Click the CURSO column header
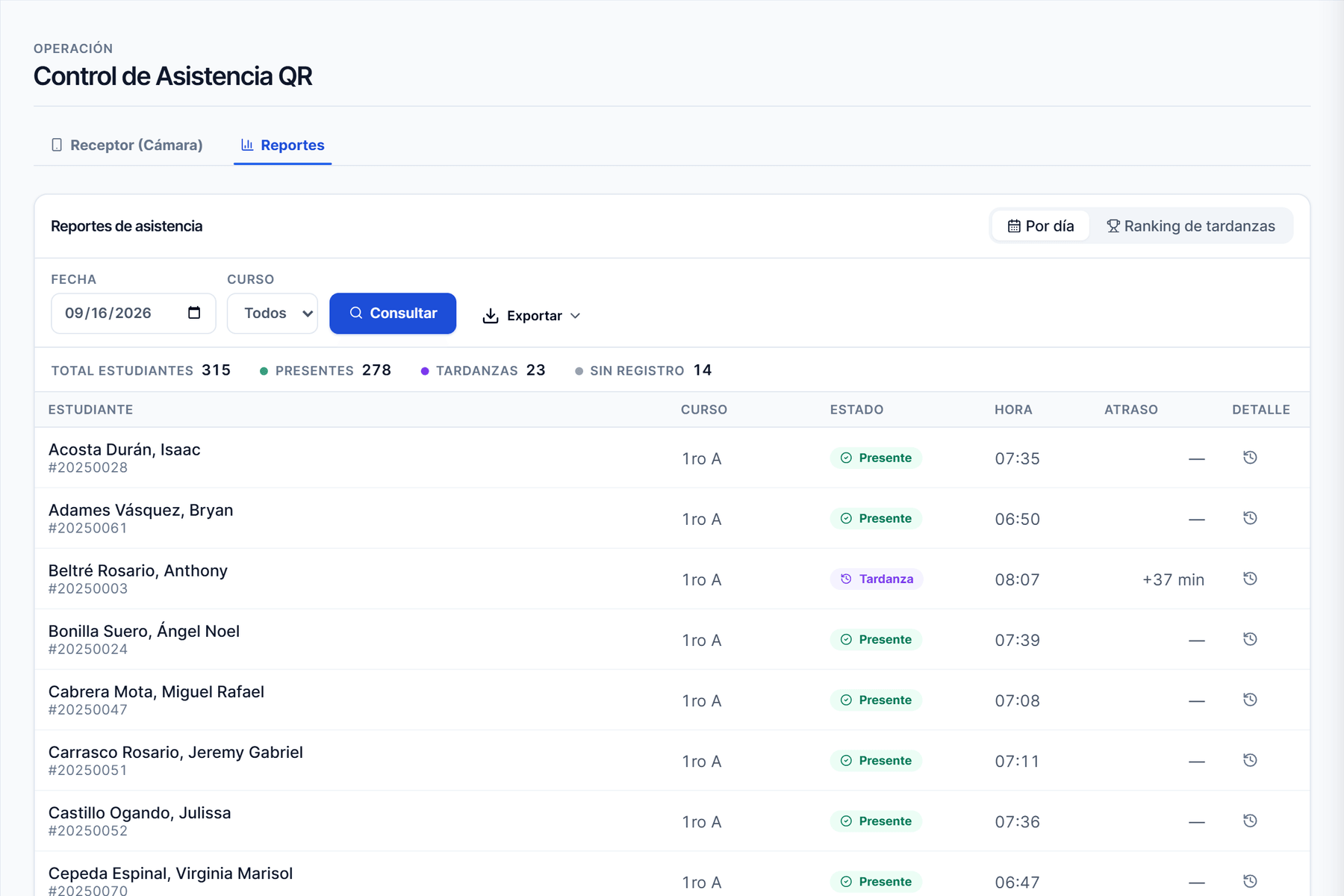Screen dimensions: 1344x896 point(704,409)
